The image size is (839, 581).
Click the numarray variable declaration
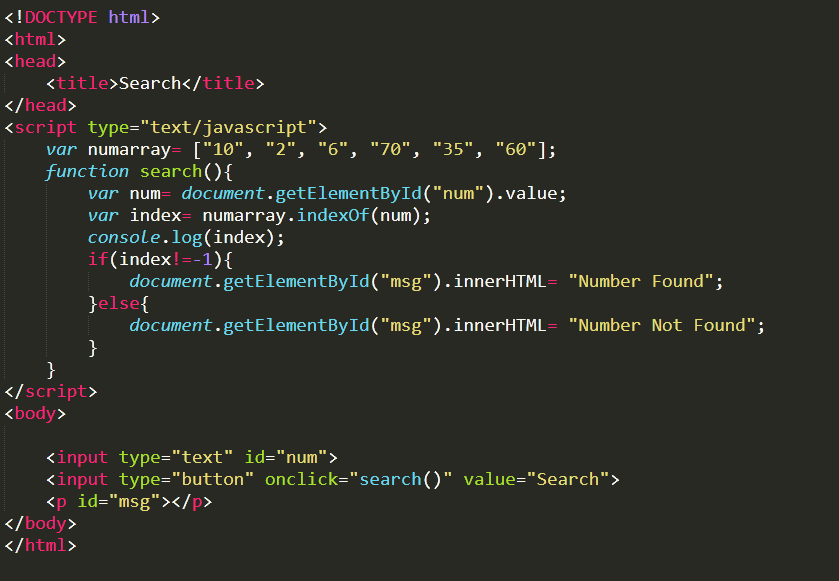pos(129,149)
